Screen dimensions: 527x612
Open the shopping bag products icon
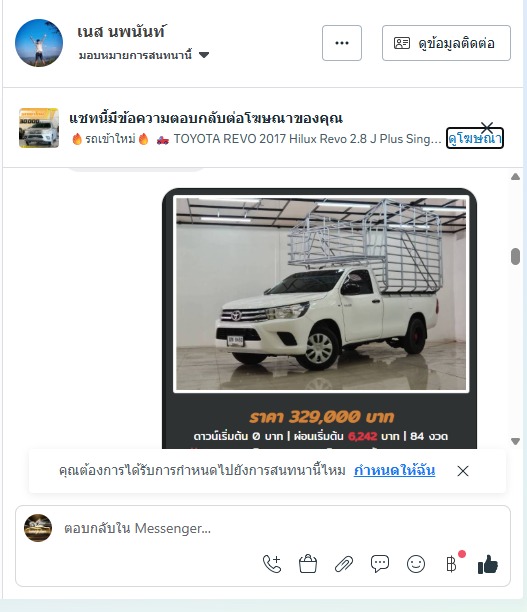click(x=308, y=564)
